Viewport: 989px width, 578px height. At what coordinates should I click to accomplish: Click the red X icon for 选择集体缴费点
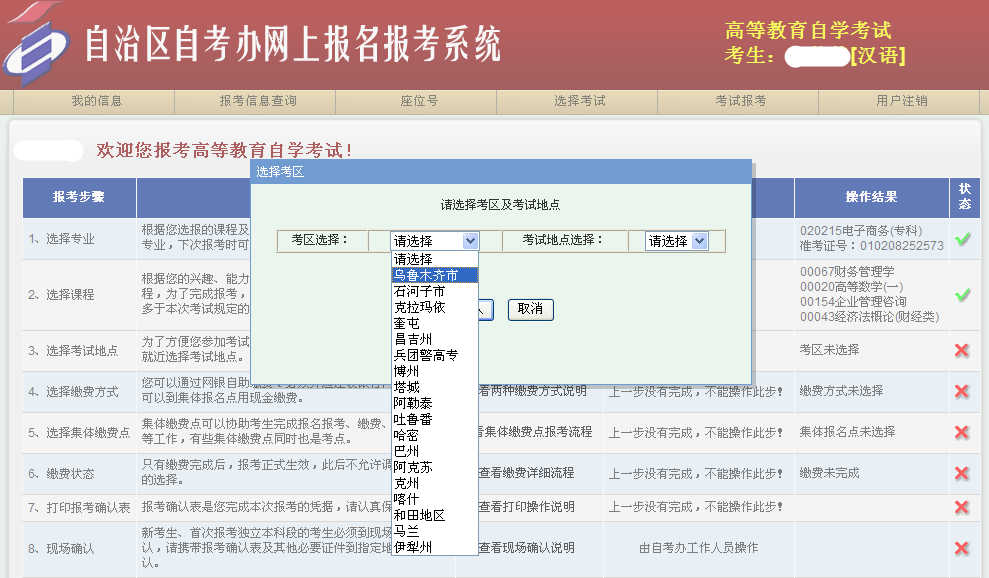click(x=961, y=430)
